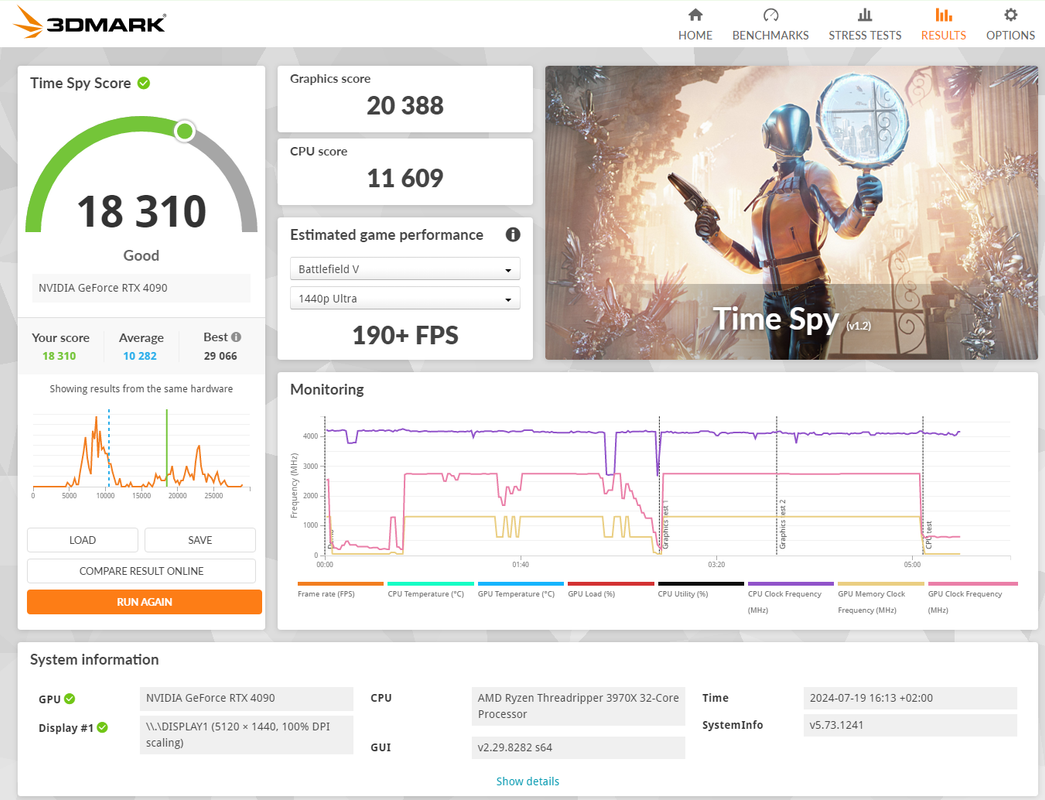Click the Best score 29 066
The image size is (1045, 800).
pyautogui.click(x=221, y=356)
